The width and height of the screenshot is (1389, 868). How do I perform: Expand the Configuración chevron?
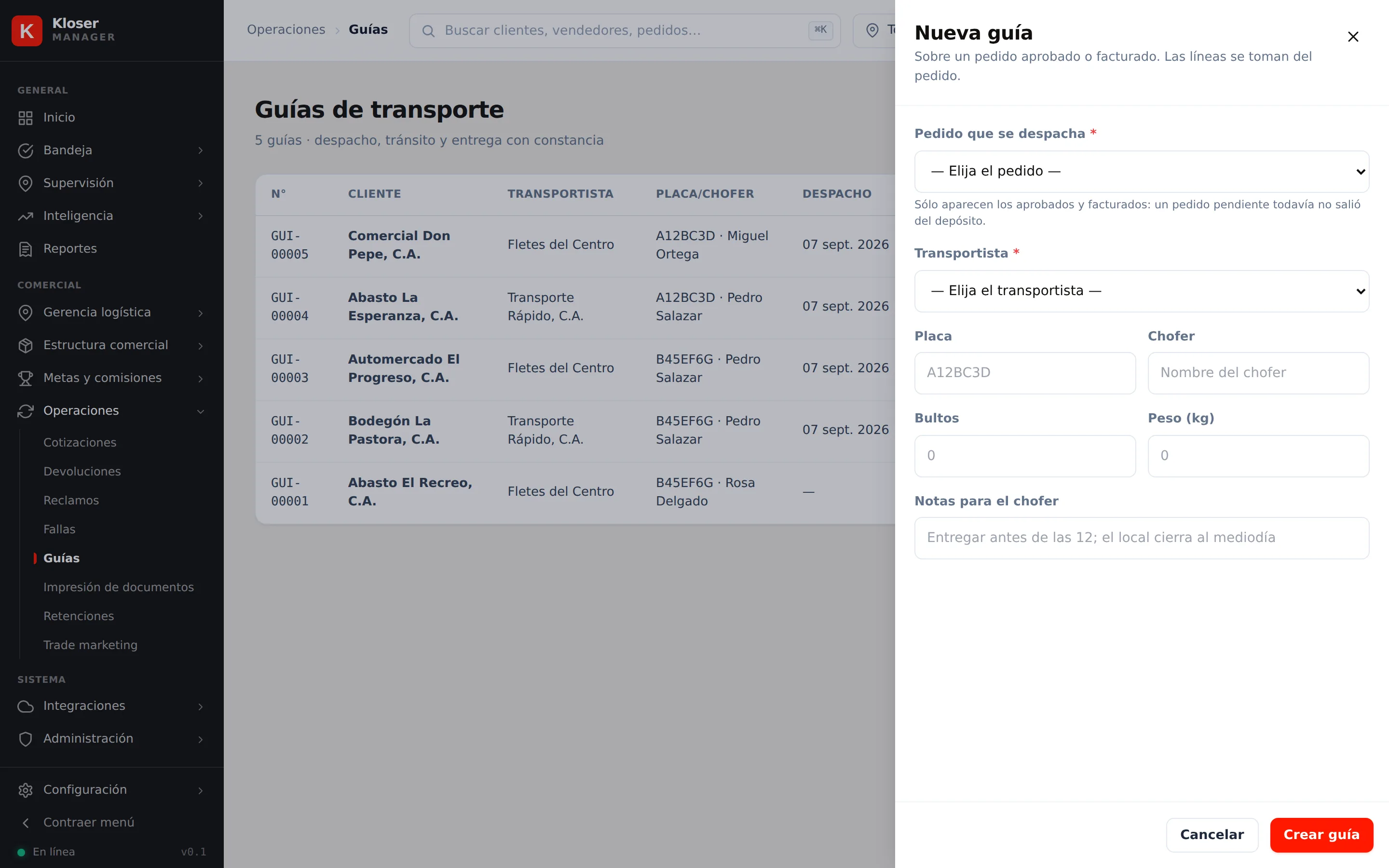coord(200,790)
